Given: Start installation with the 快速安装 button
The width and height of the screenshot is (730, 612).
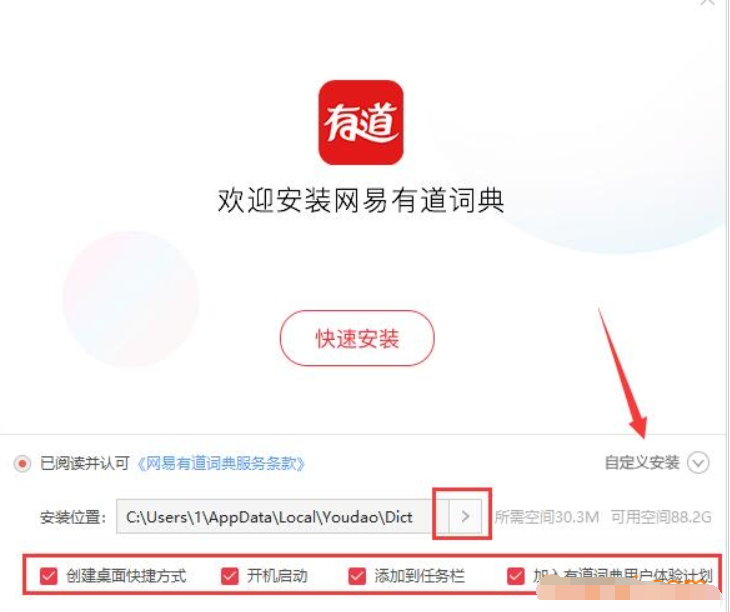Looking at the screenshot, I should [x=357, y=338].
